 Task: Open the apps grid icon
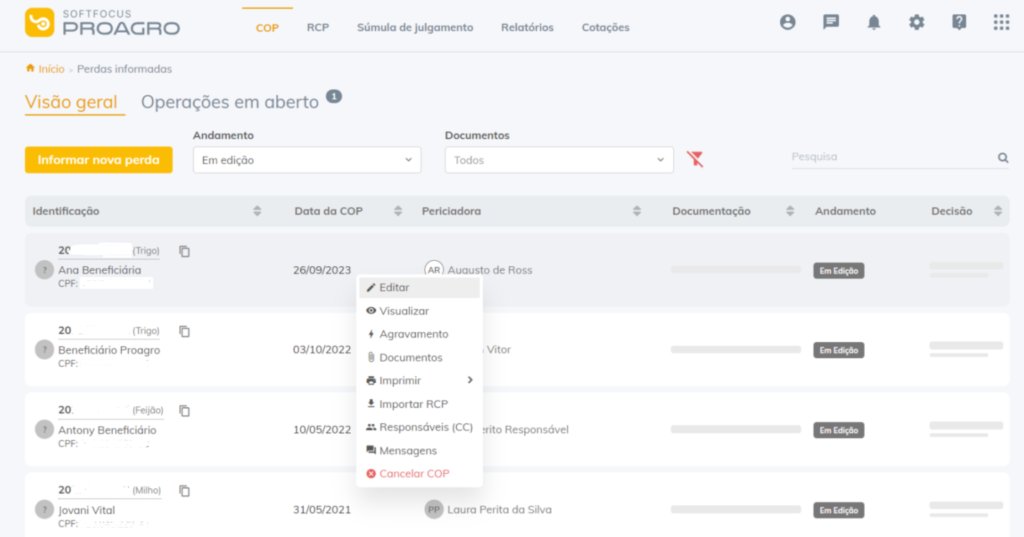(x=1001, y=22)
